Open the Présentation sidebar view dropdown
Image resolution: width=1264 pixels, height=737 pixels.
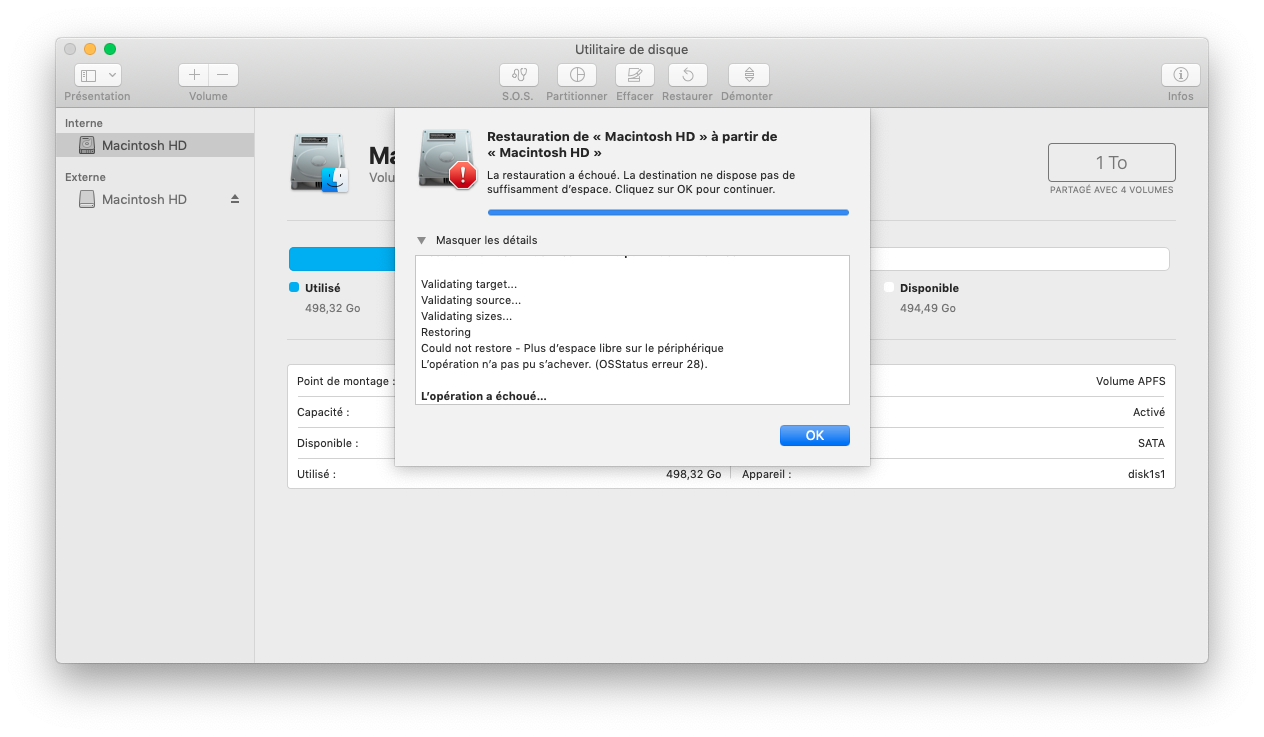coord(98,75)
